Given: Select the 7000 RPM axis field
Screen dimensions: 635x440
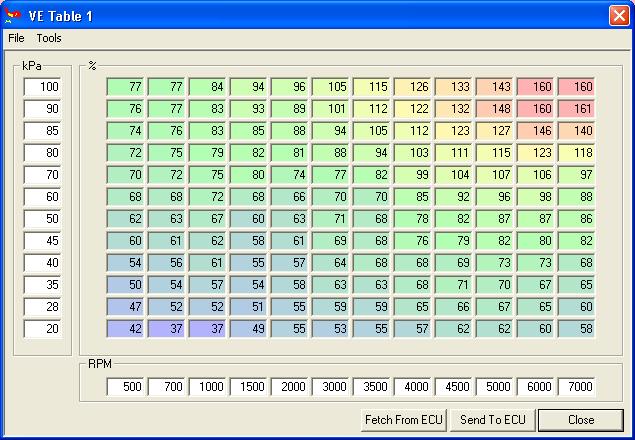Looking at the screenshot, I should (577, 387).
